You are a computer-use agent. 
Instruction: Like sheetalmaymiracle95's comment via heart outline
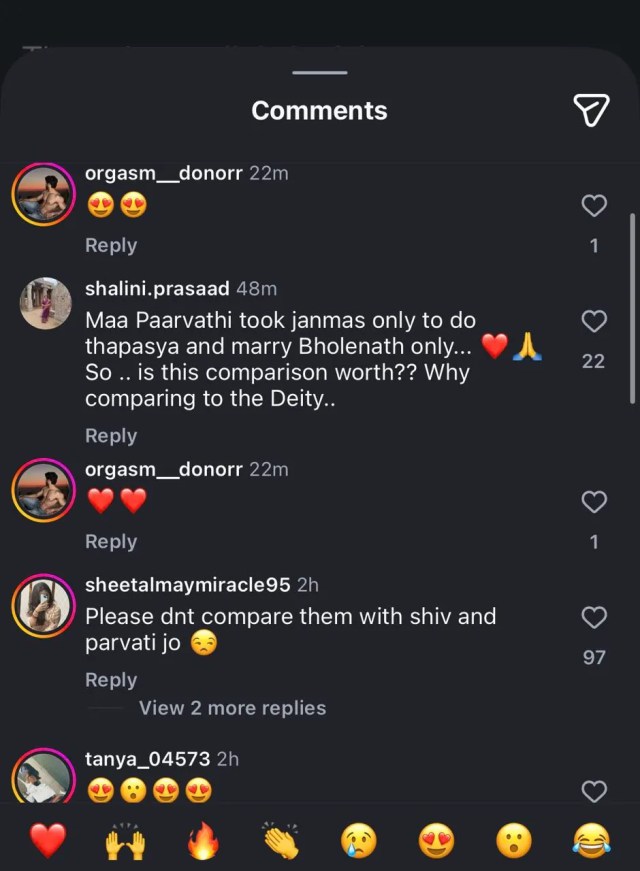[x=594, y=617]
